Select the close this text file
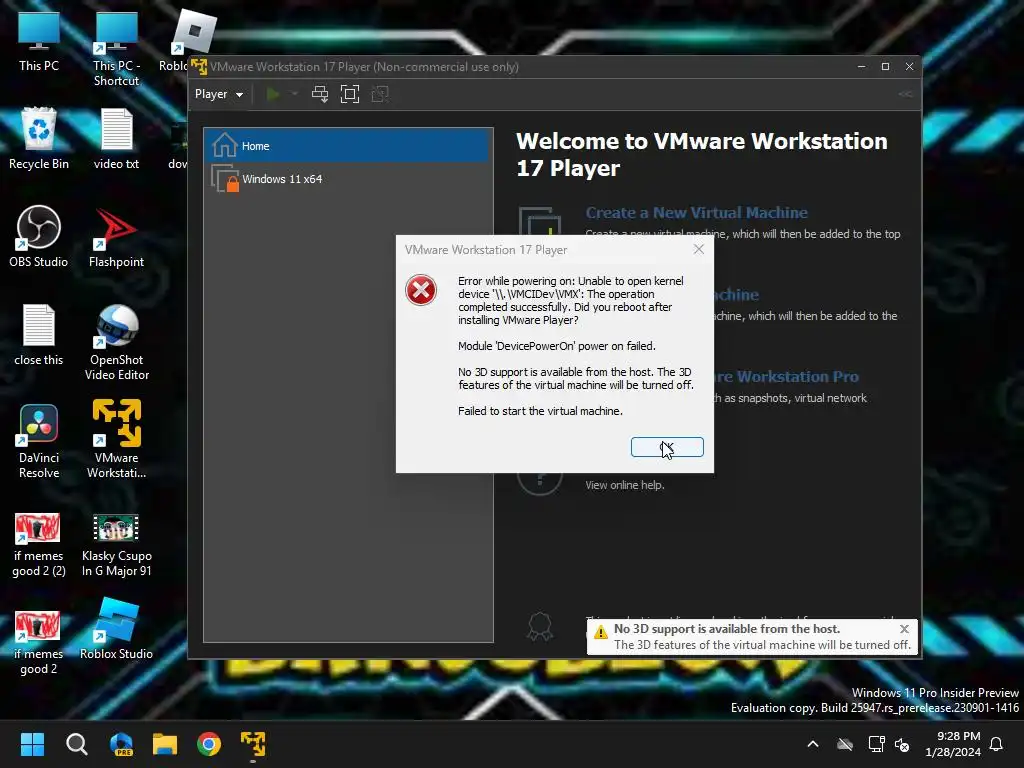This screenshot has width=1024, height=768. 39,334
